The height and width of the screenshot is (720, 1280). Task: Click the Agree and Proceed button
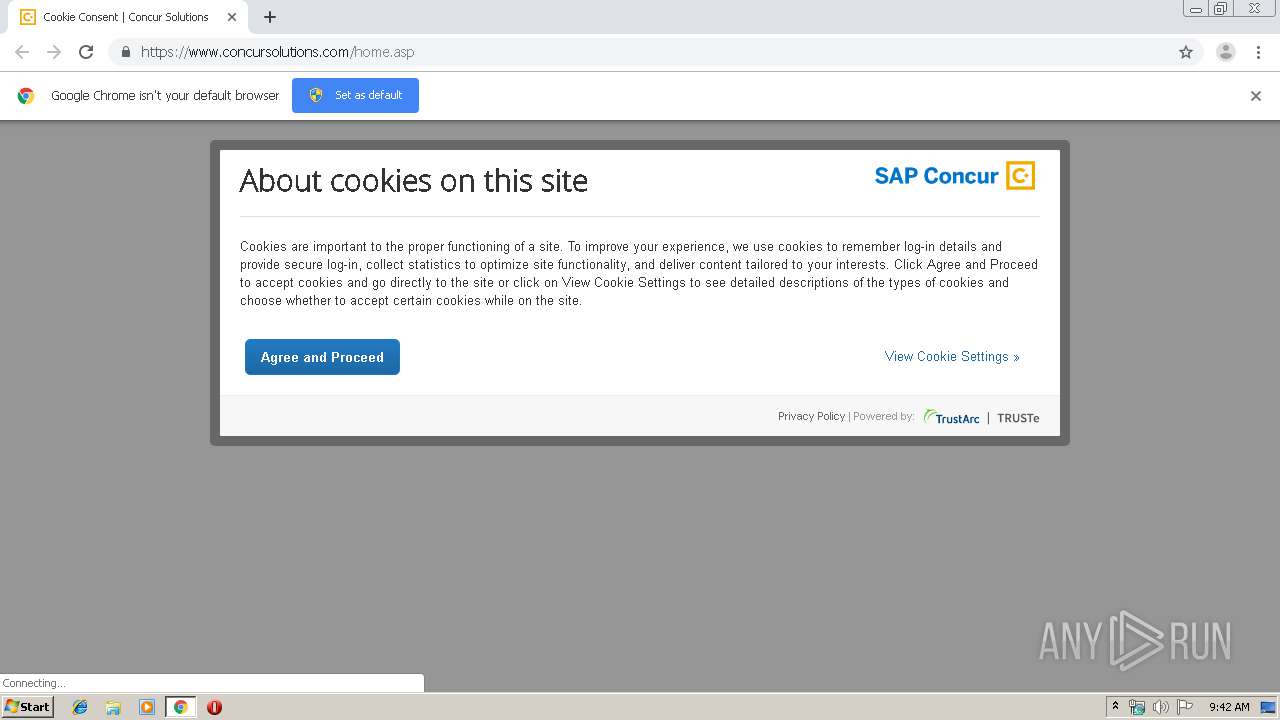[322, 357]
